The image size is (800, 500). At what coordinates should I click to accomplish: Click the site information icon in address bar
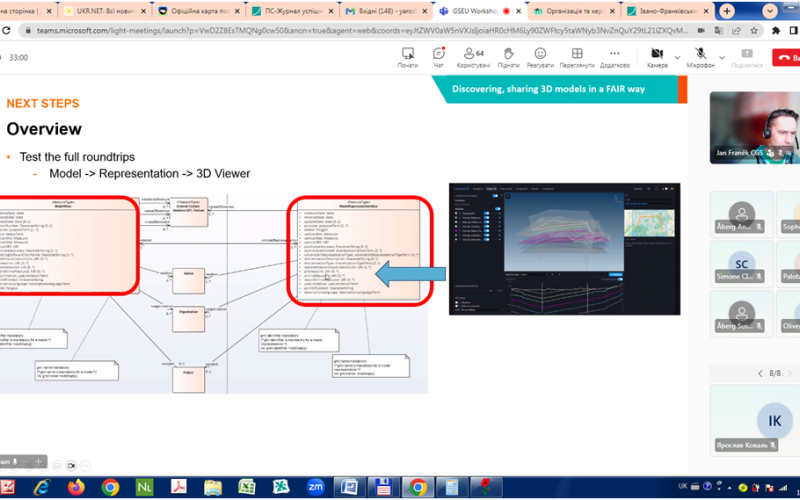pyautogui.click(x=28, y=31)
